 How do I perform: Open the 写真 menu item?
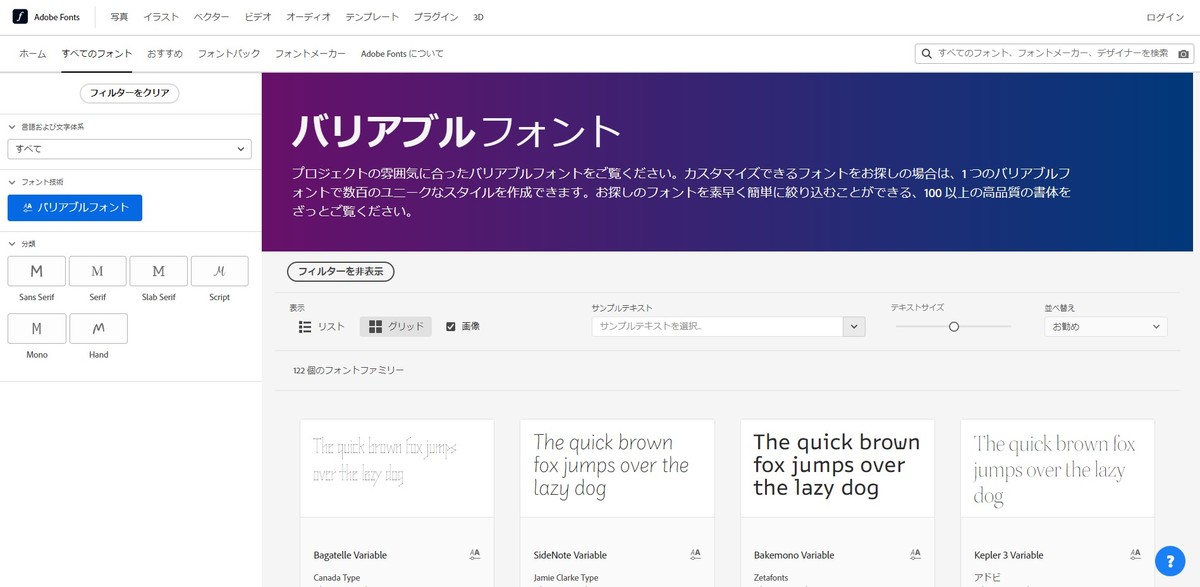tap(119, 17)
